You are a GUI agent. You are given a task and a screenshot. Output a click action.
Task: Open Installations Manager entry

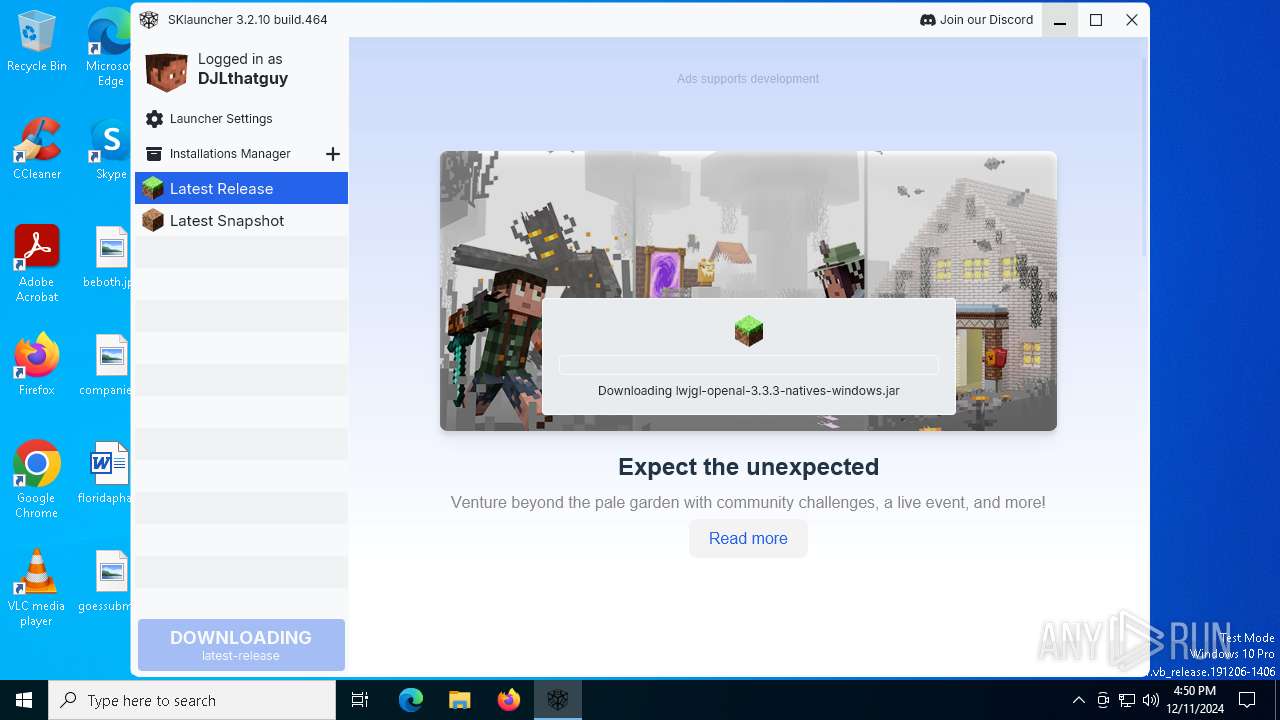(x=230, y=154)
